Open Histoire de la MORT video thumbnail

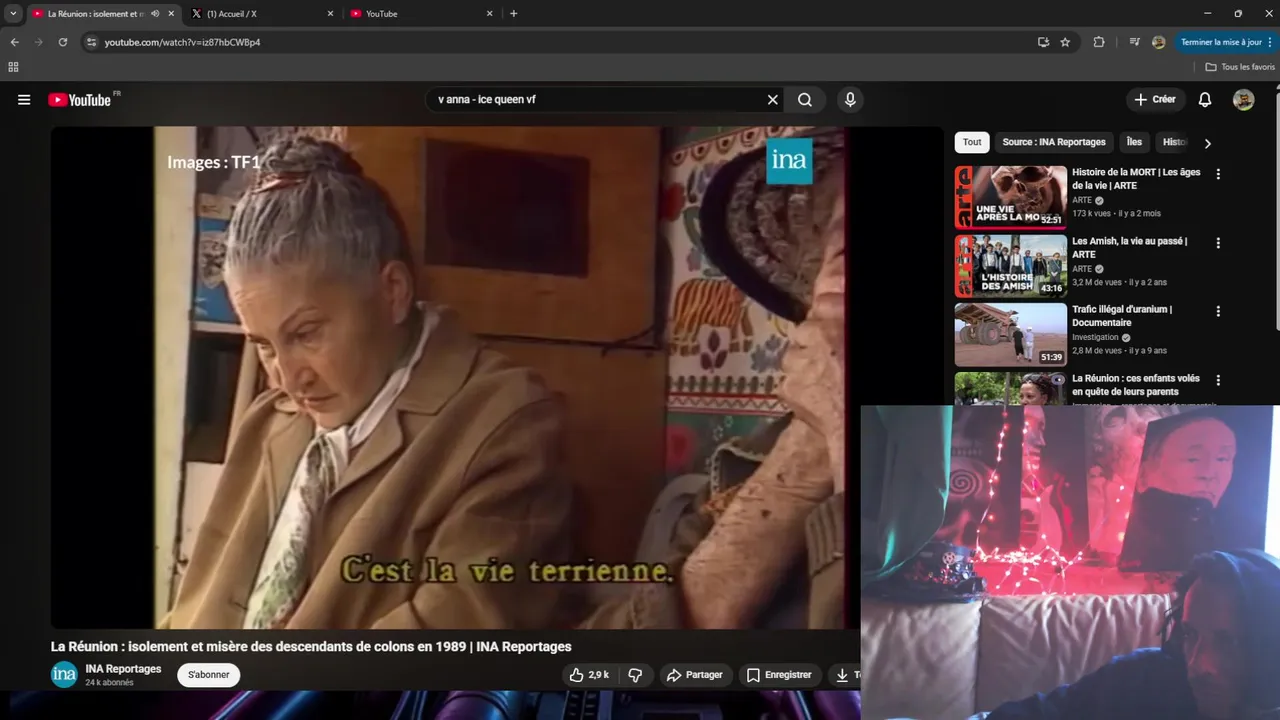[1011, 197]
